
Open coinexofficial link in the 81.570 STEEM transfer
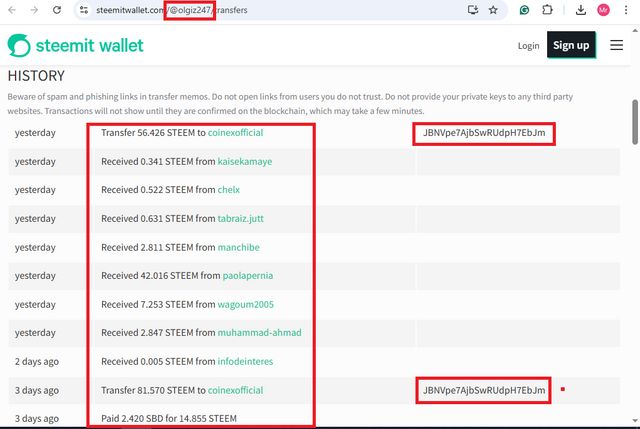pyautogui.click(x=236, y=390)
